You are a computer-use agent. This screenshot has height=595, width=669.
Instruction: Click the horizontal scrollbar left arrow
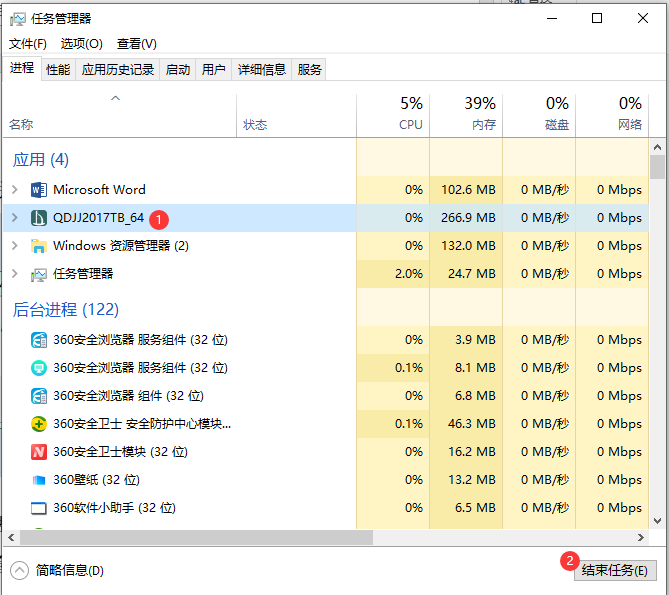point(11,538)
